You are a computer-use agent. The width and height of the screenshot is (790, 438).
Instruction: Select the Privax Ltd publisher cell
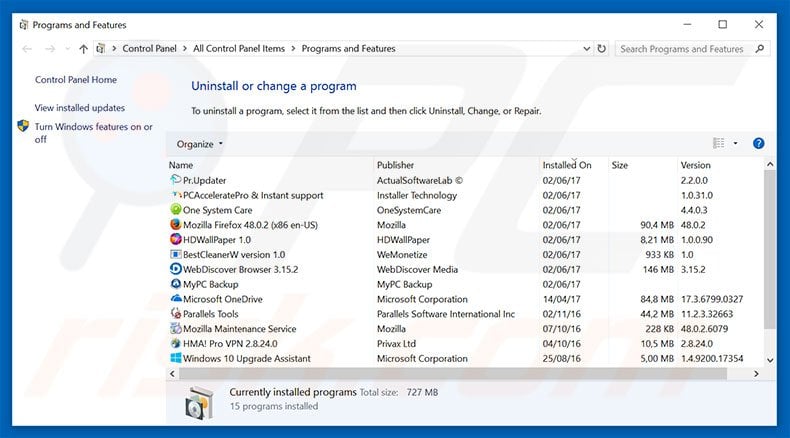point(397,344)
